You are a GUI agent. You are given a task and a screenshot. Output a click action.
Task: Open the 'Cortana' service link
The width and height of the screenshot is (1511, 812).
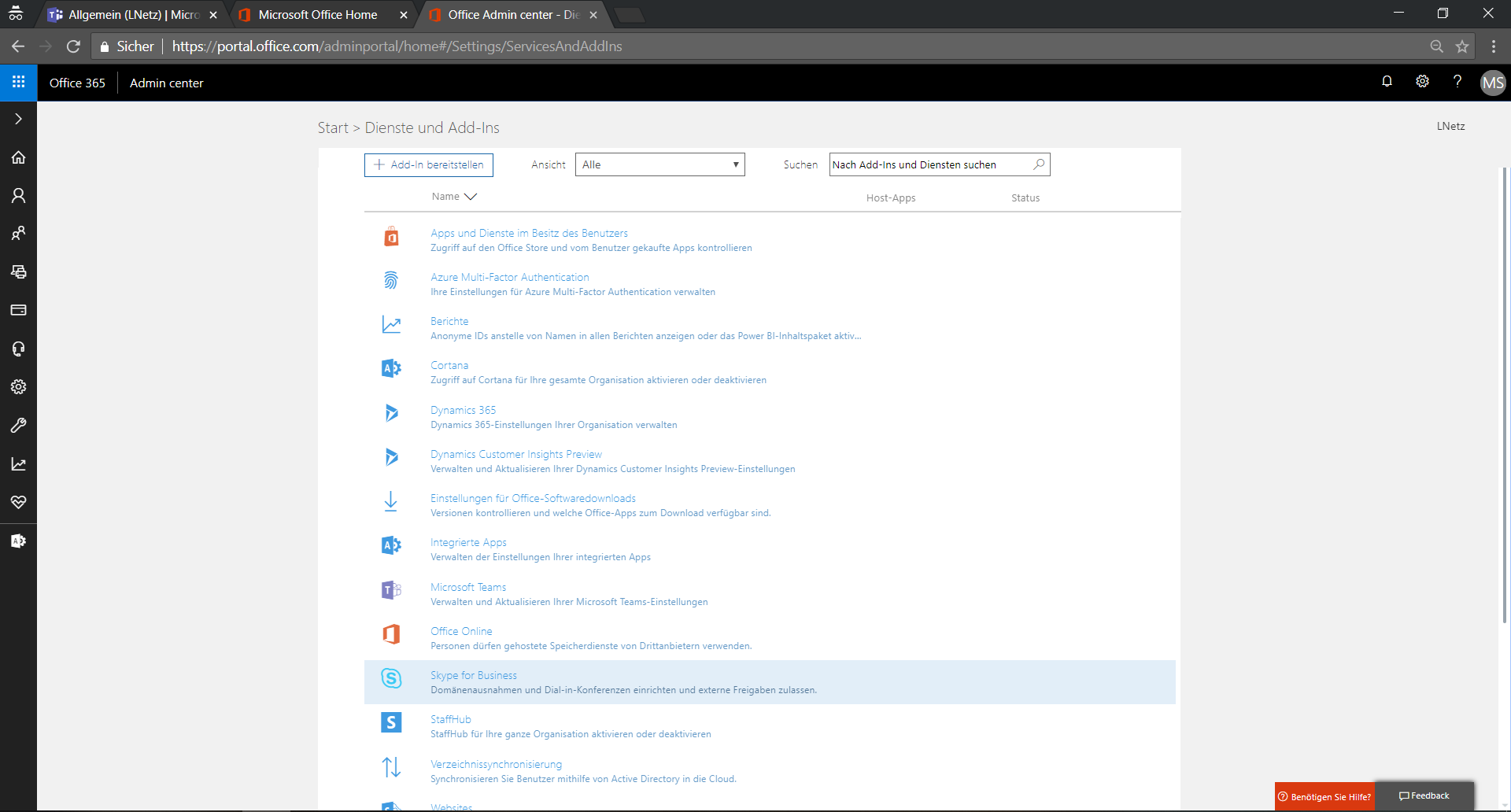(449, 365)
